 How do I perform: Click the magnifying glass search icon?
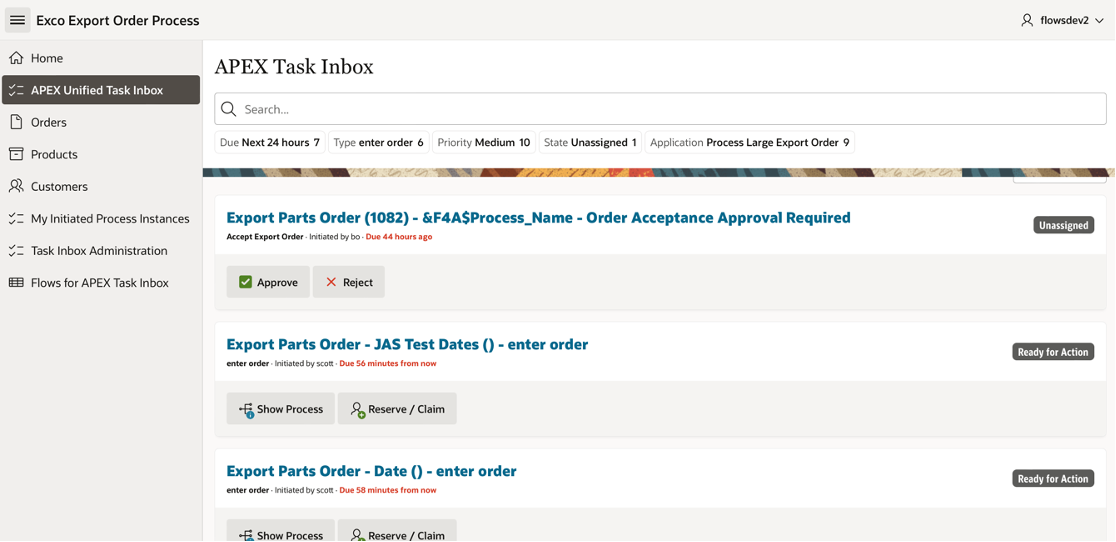(228, 110)
